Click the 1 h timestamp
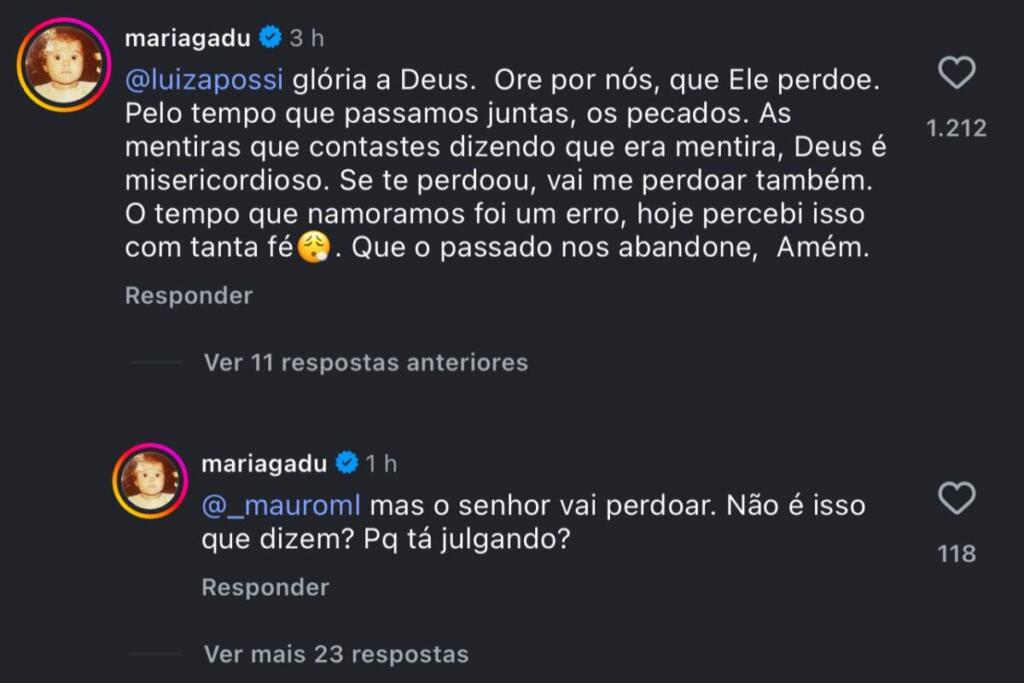The image size is (1024, 683). tap(381, 464)
